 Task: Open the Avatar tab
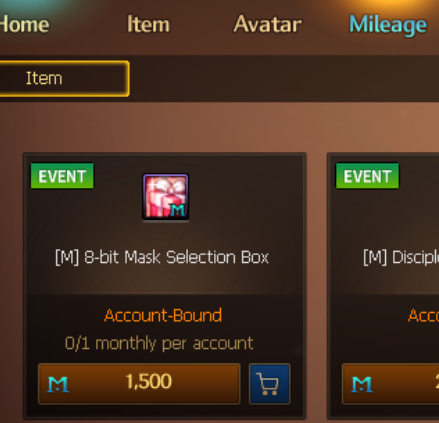[x=268, y=24]
